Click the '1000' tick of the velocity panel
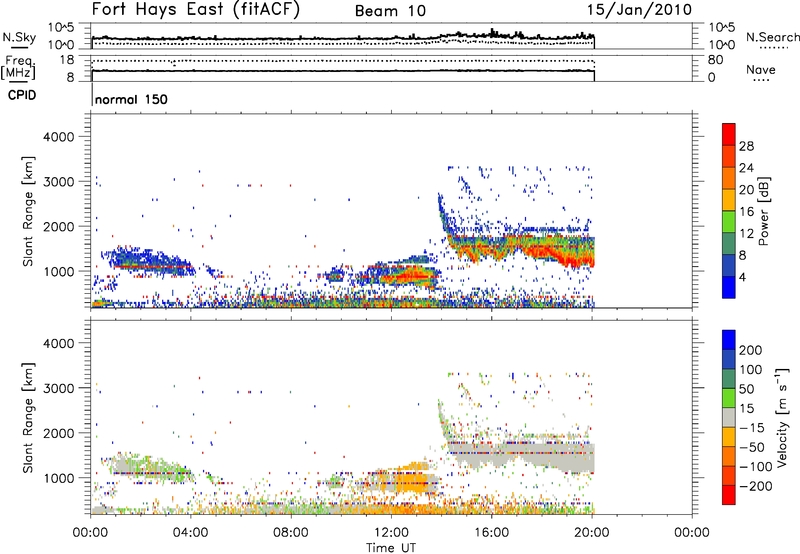 (59, 478)
